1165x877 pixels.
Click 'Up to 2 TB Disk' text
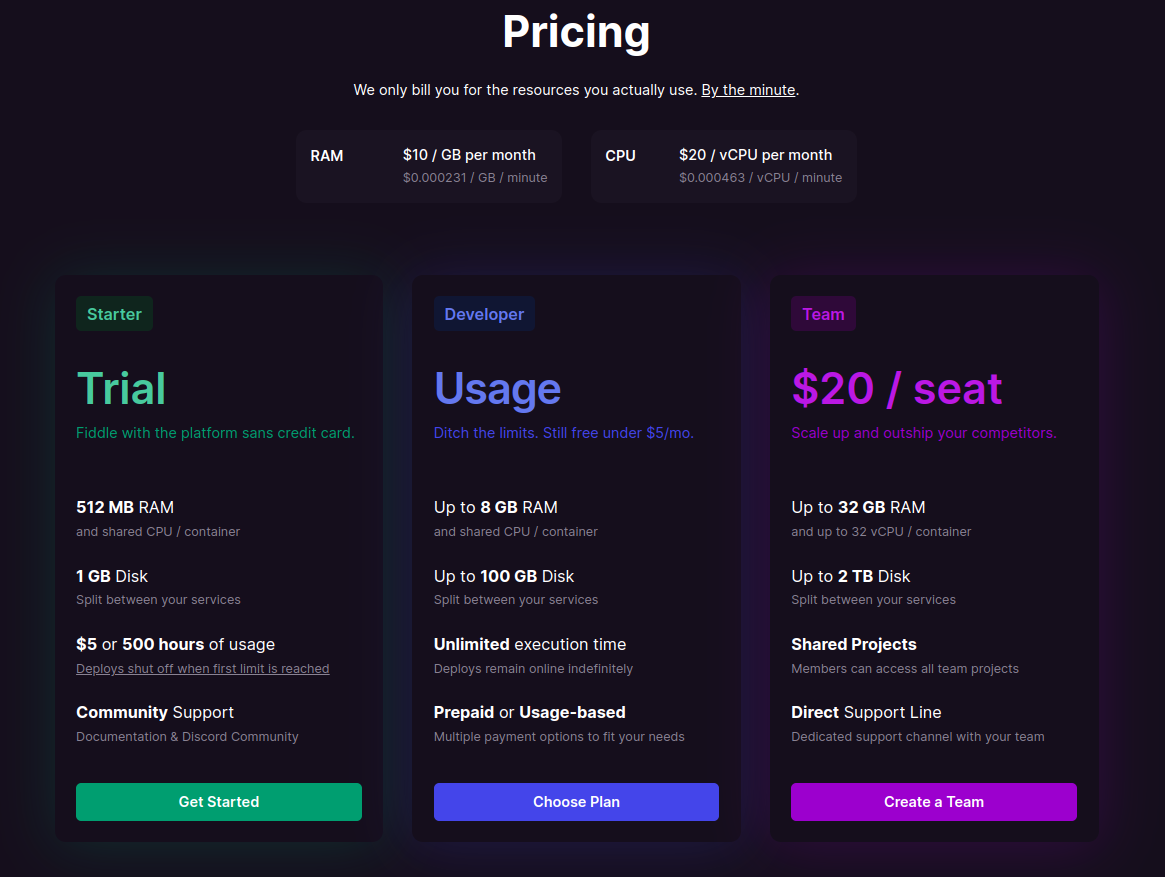point(850,576)
